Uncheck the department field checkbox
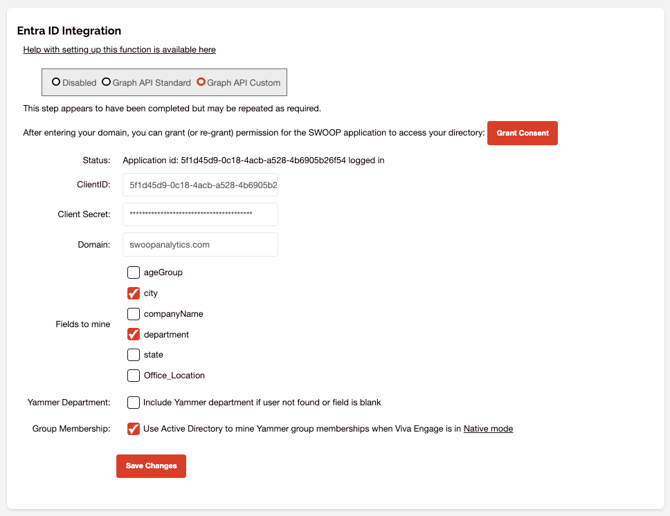The image size is (670, 516). [x=133, y=334]
